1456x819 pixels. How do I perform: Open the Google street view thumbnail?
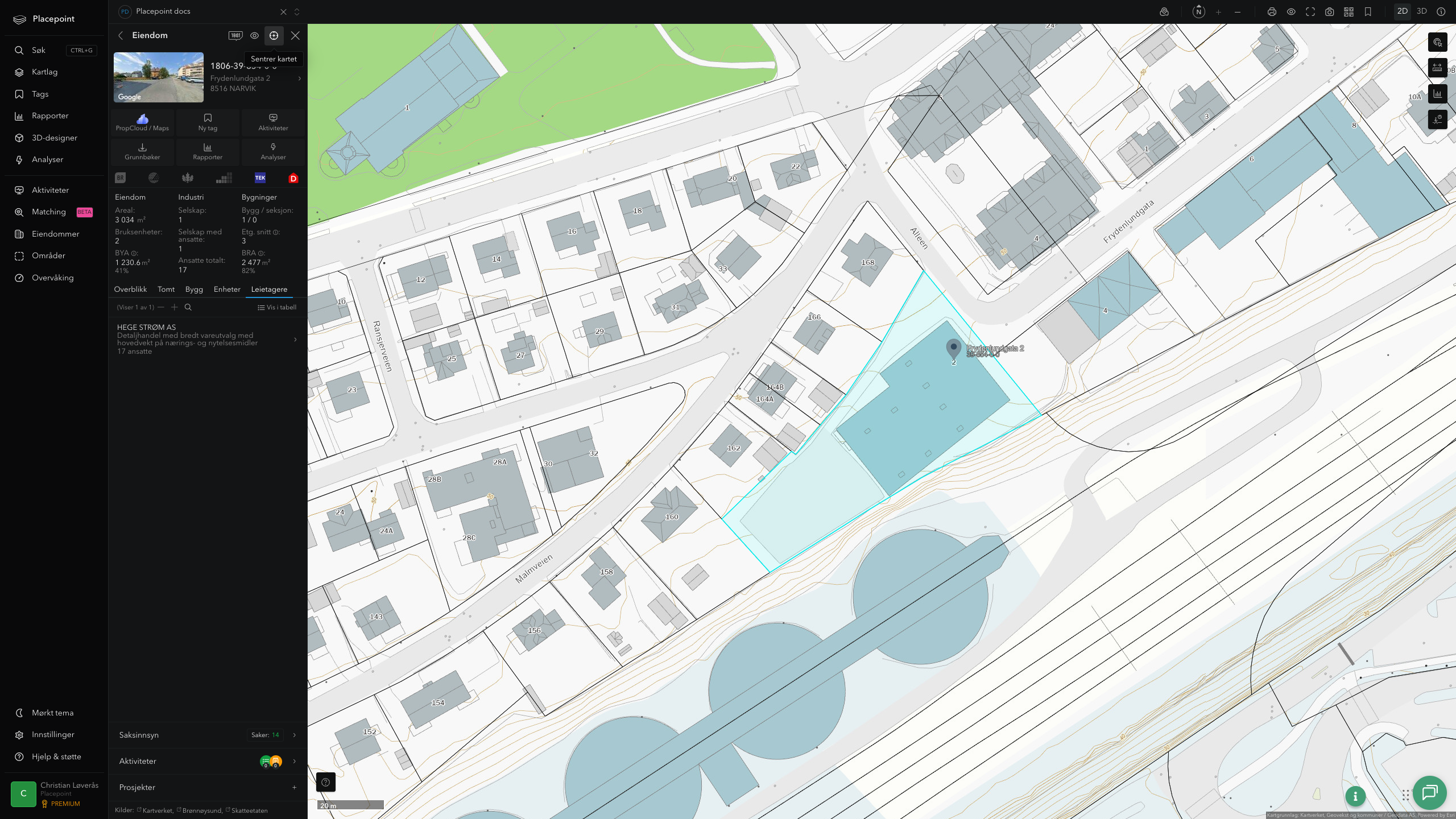tap(159, 77)
